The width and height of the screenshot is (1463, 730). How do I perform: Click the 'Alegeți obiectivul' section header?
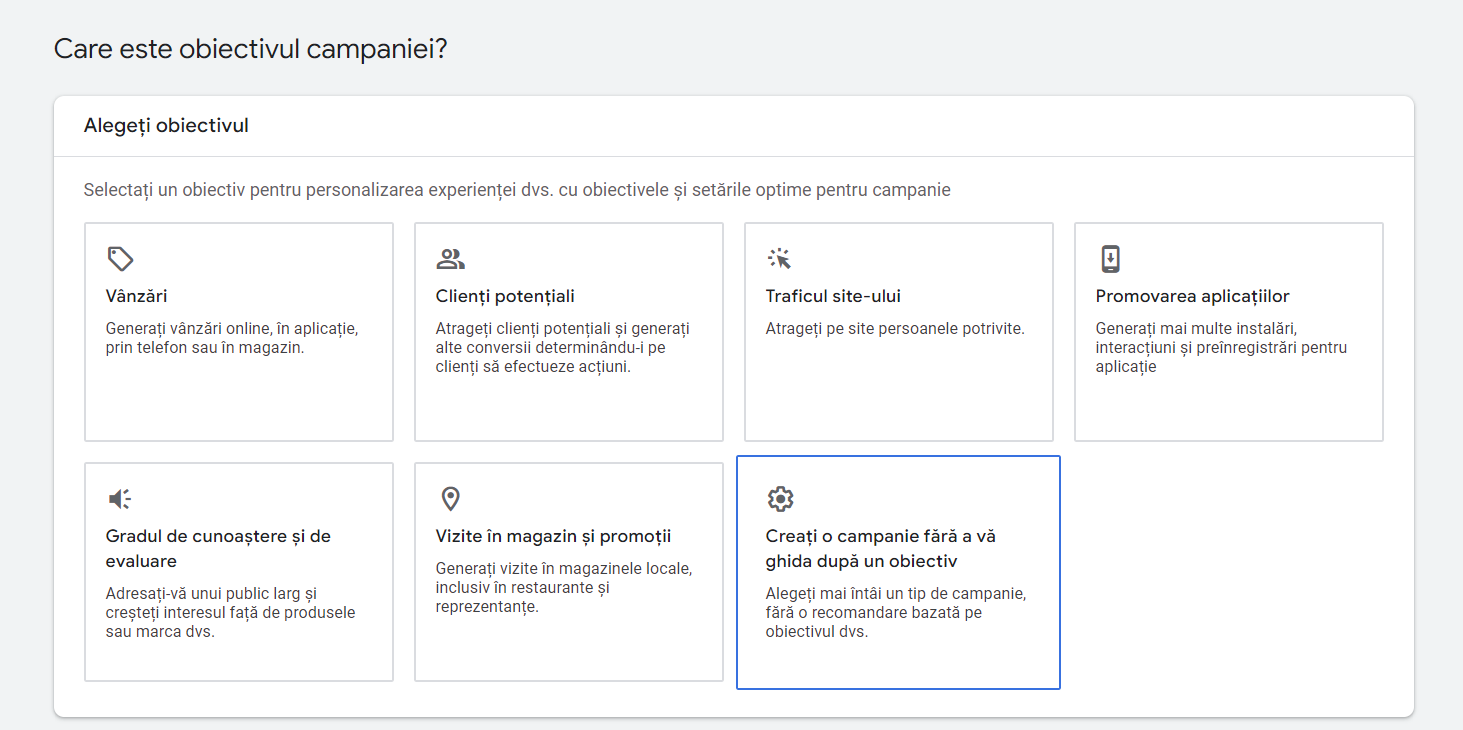(x=166, y=126)
